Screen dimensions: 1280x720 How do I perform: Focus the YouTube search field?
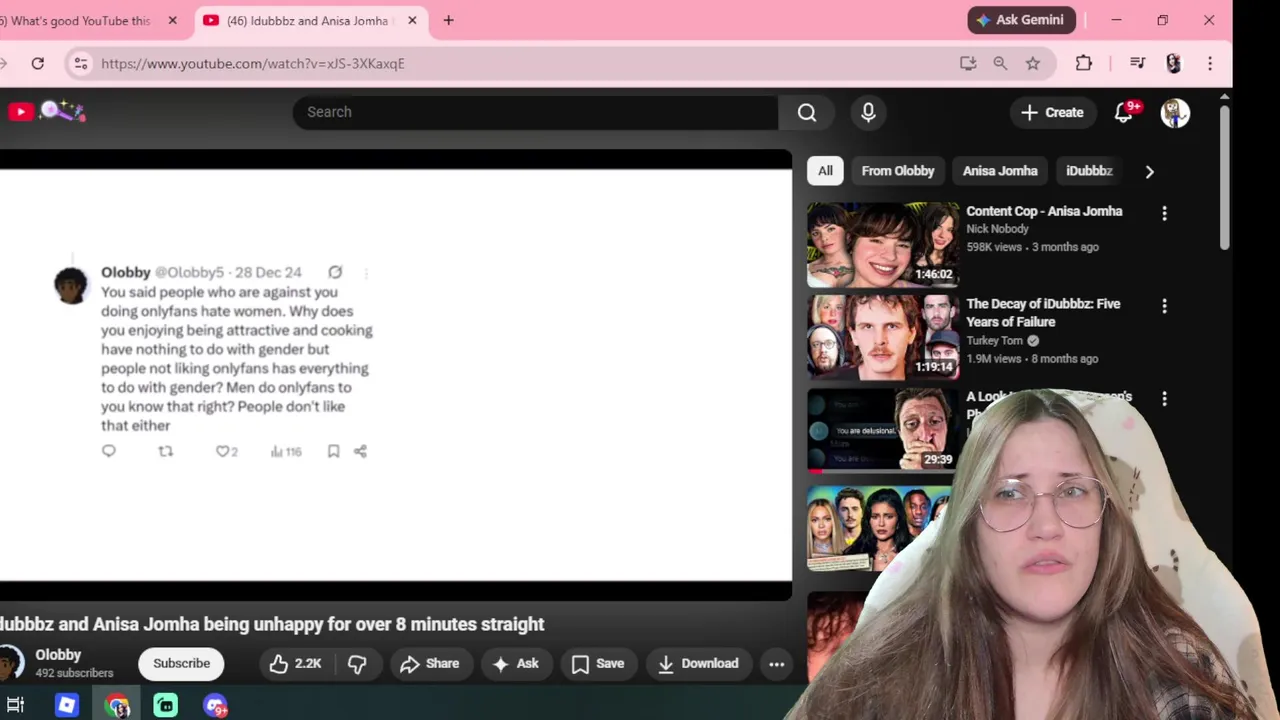coord(535,112)
